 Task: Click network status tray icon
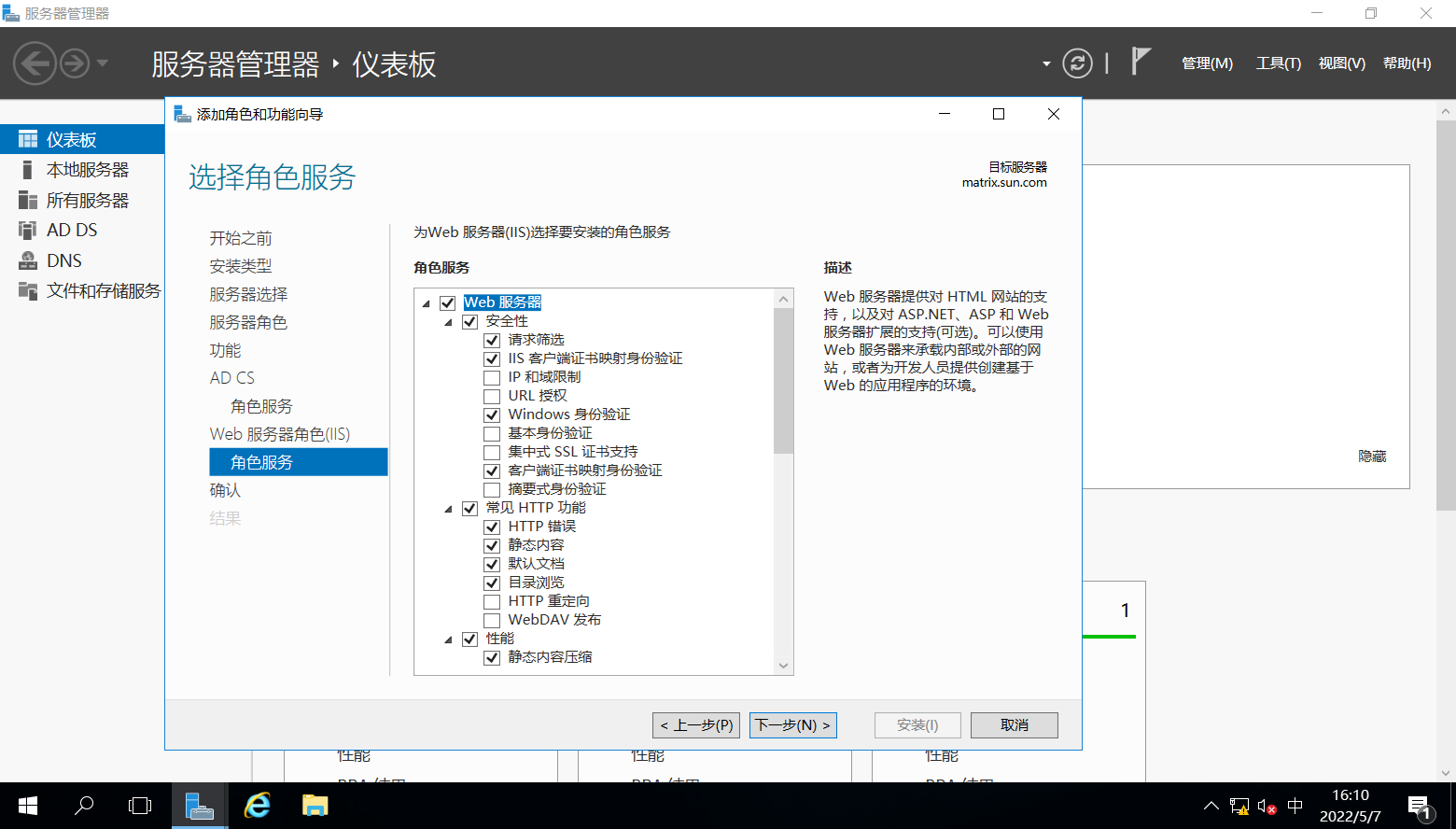[1239, 806]
